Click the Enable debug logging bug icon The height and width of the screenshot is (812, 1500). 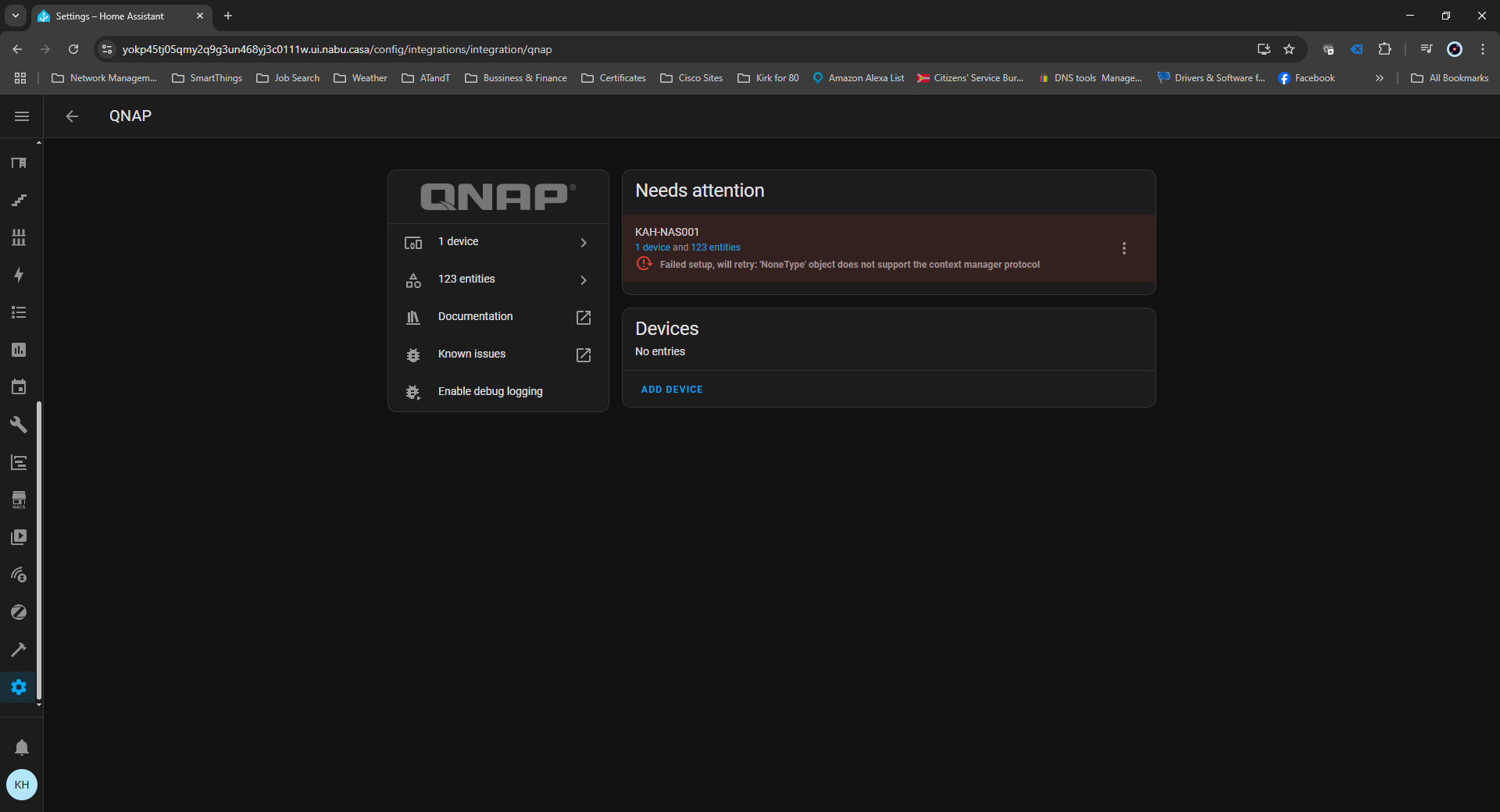point(413,393)
